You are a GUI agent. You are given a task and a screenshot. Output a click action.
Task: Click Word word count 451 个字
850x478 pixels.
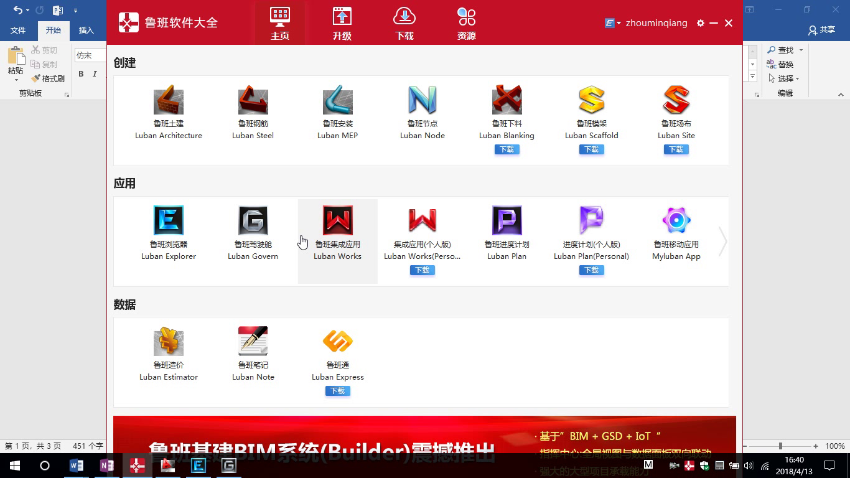click(87, 446)
